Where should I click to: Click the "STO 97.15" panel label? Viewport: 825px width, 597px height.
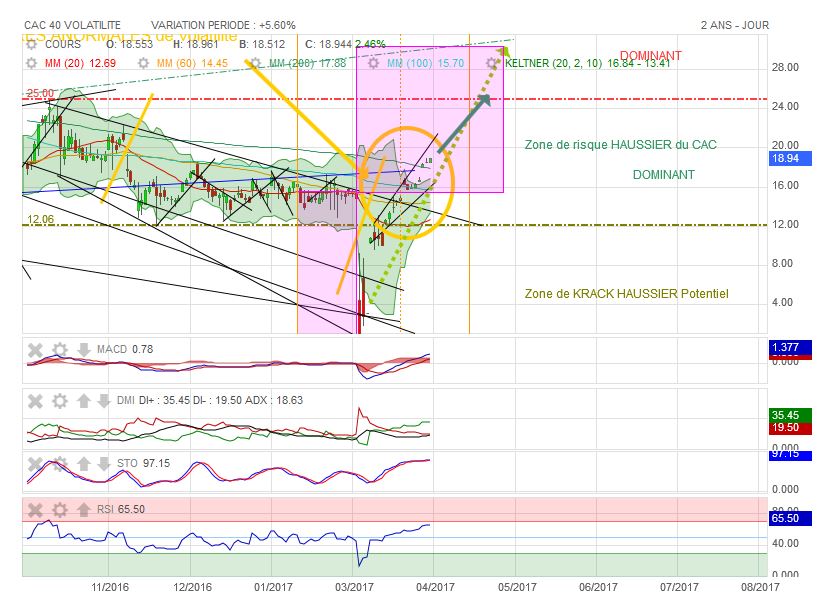click(143, 463)
